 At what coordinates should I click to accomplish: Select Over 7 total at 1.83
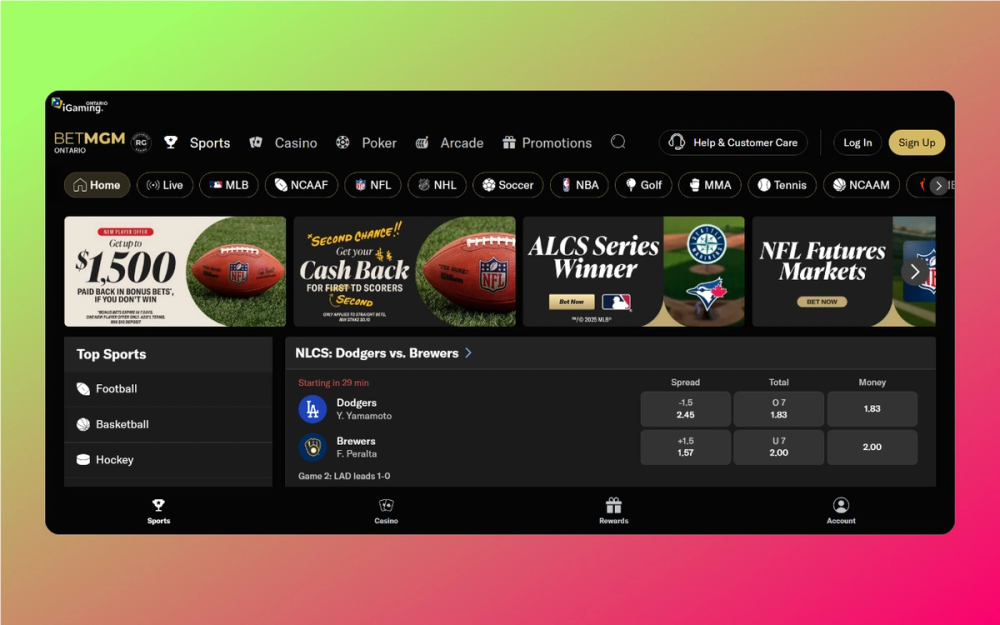point(779,409)
